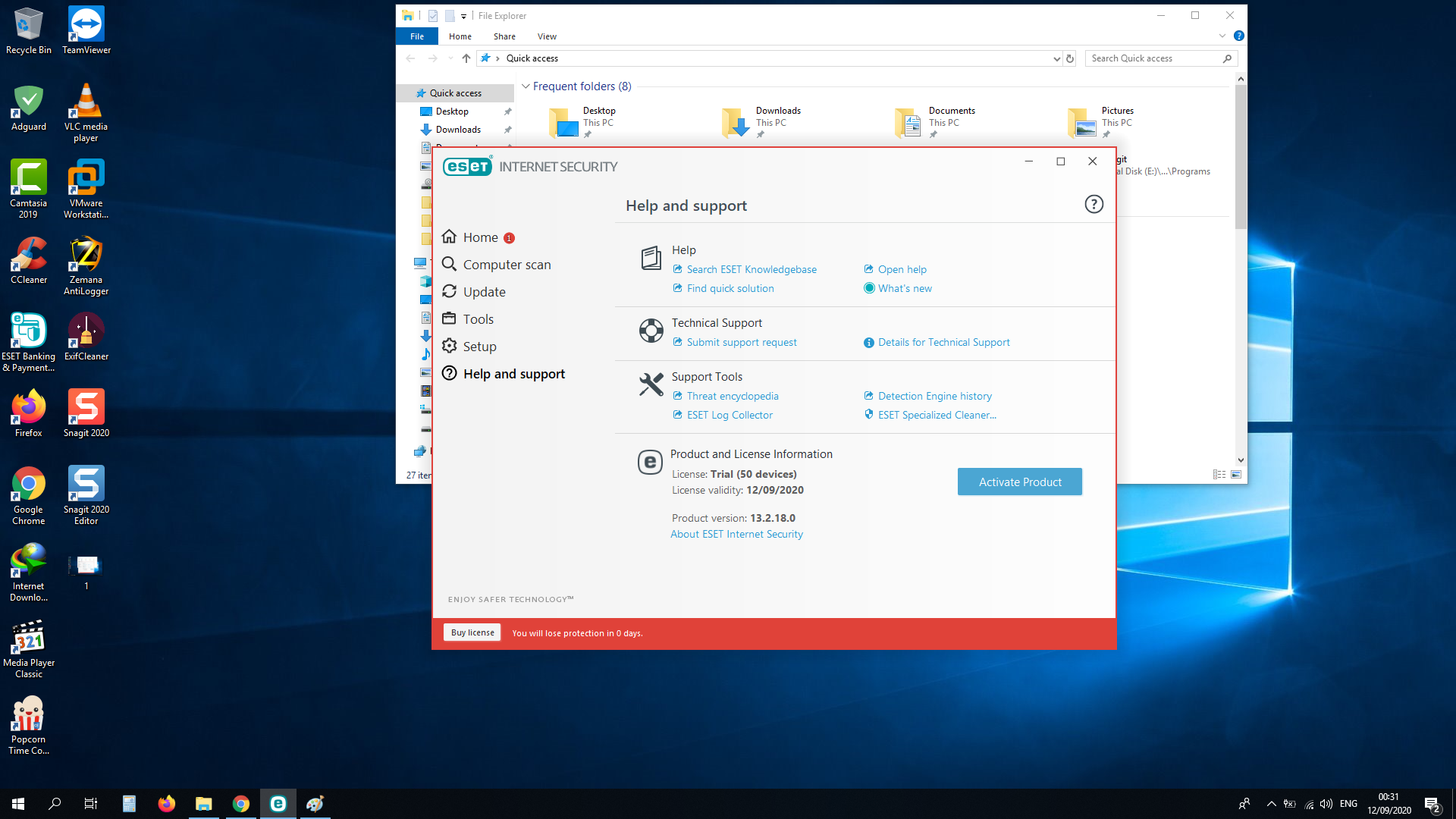Open VMware Workstation desktop icon
This screenshot has width=1456, height=819.
86,189
